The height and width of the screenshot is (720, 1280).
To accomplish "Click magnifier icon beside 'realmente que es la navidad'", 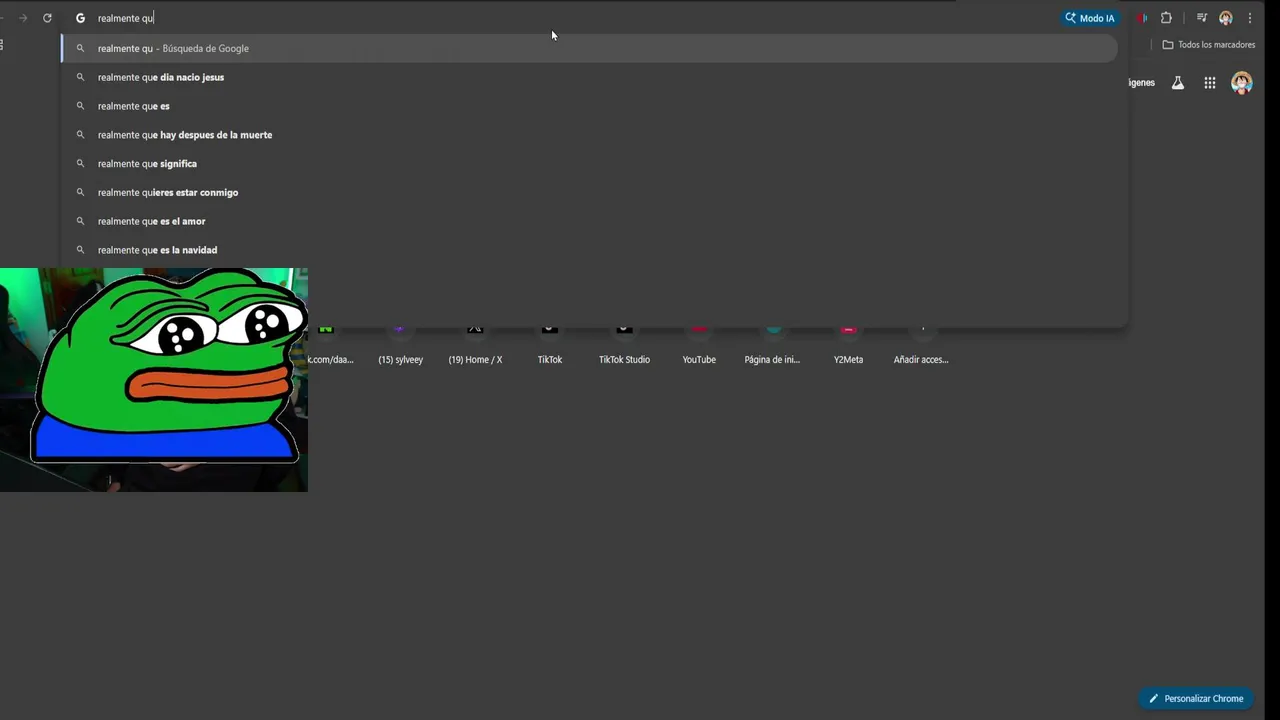I will 80,250.
